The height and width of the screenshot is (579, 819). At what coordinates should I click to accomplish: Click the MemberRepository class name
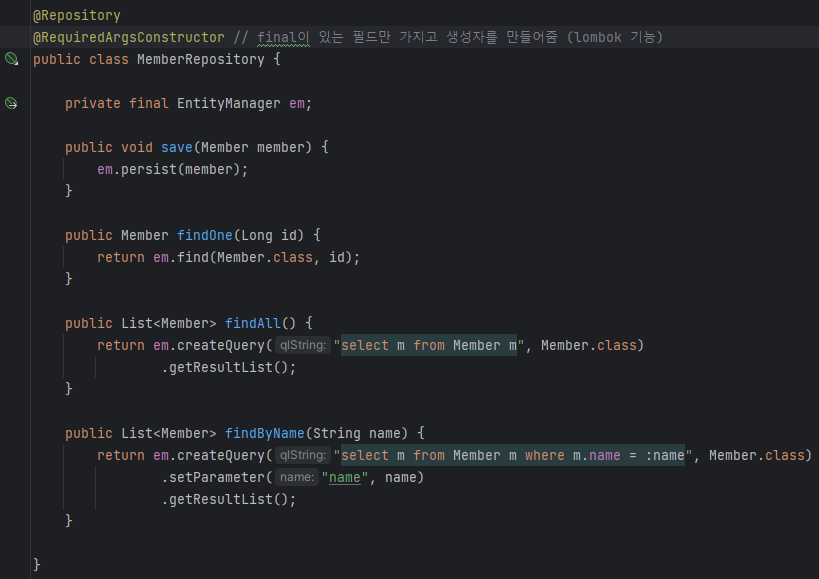point(201,60)
